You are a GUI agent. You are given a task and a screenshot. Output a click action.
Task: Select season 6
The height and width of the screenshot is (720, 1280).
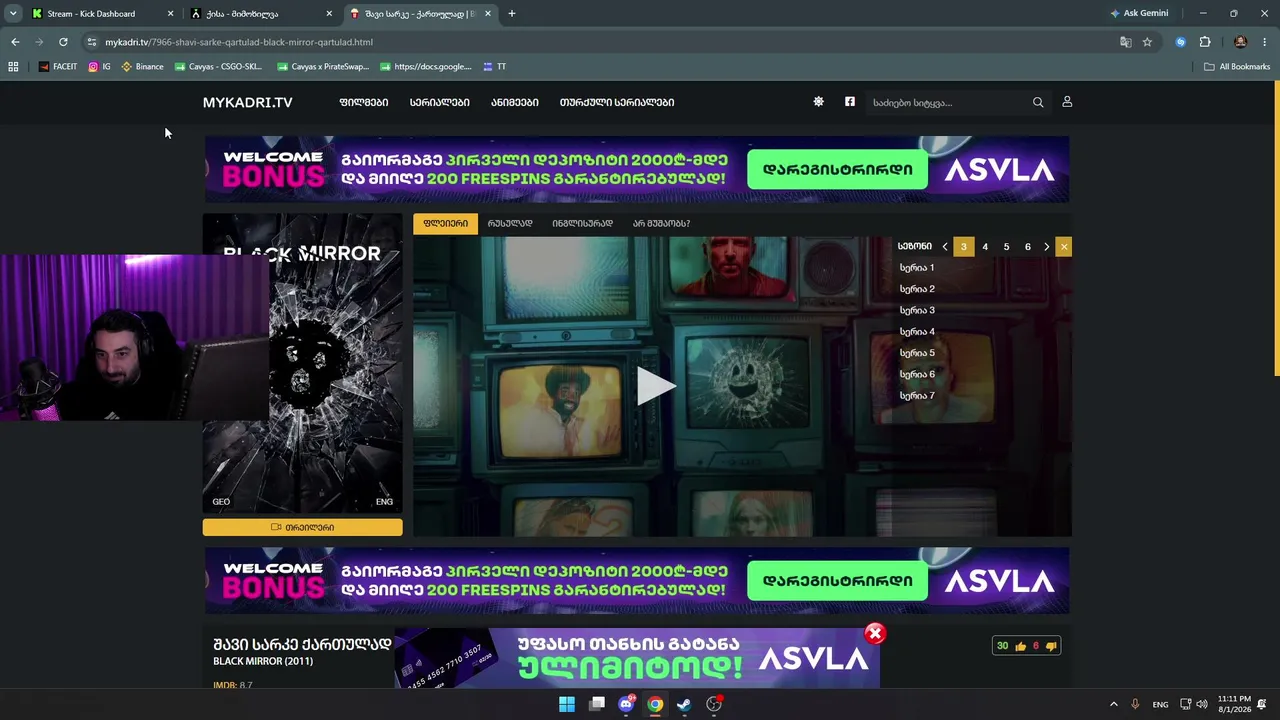pyautogui.click(x=1027, y=247)
